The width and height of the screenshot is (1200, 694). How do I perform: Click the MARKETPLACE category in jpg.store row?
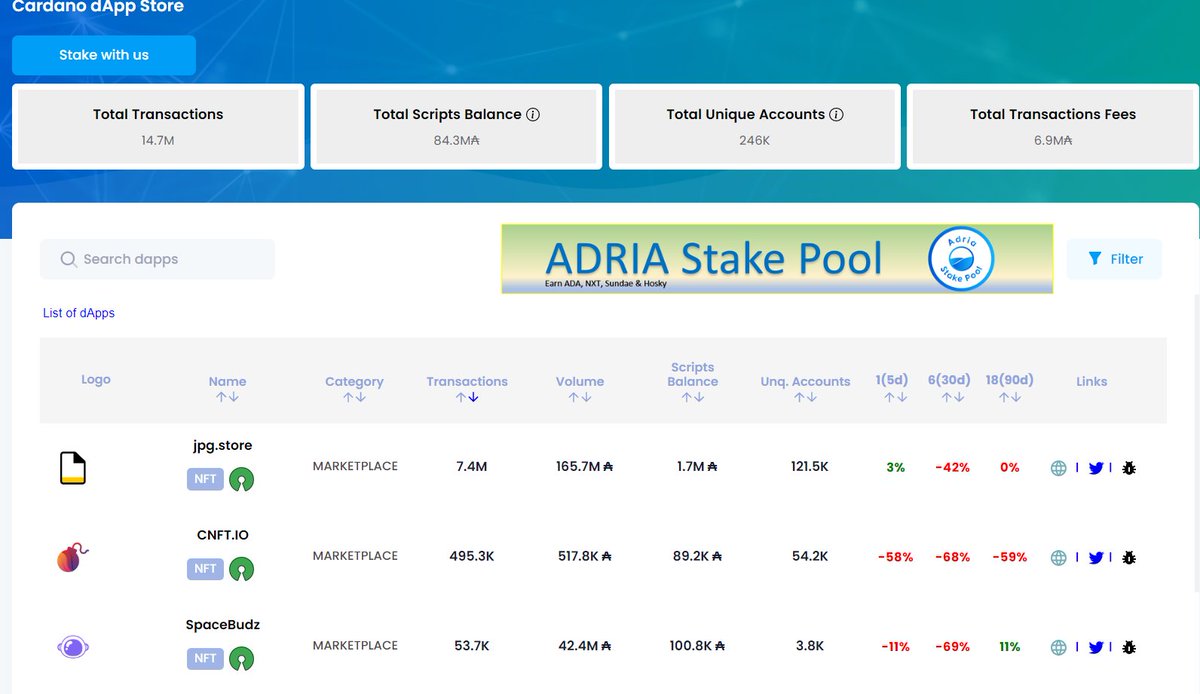[355, 467]
